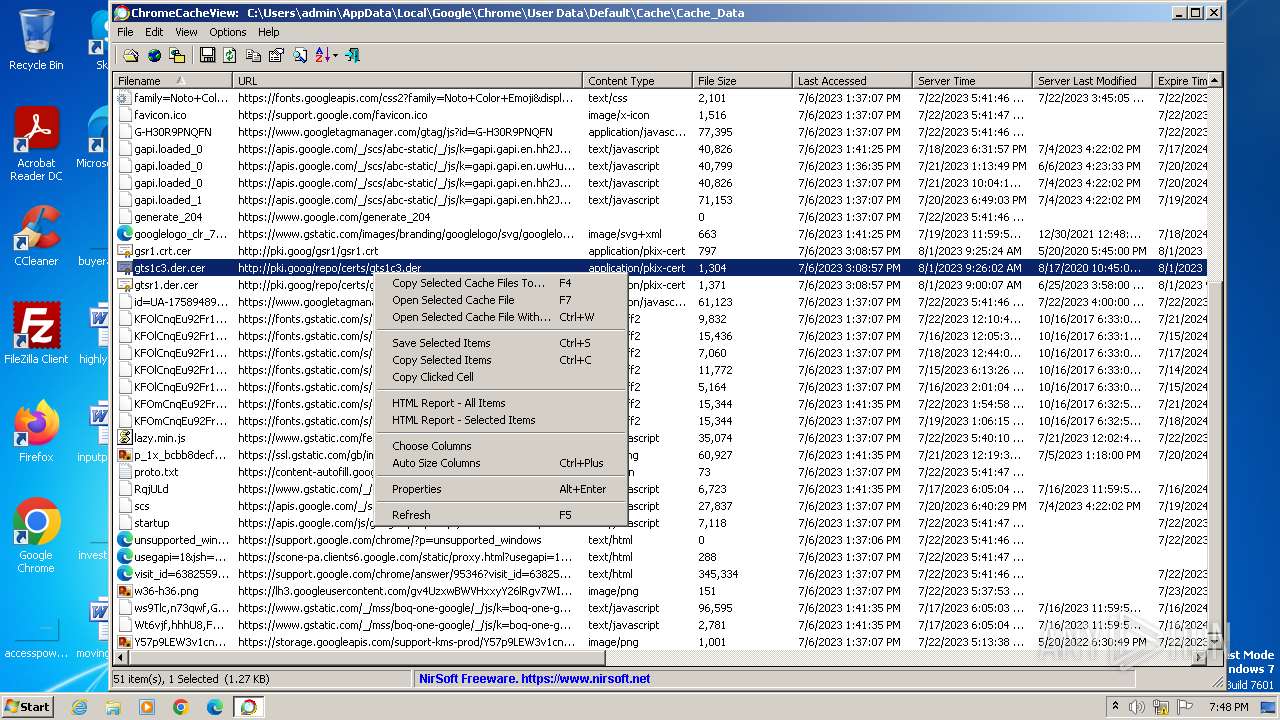Image resolution: width=1280 pixels, height=720 pixels.
Task: Select Auto Size Columns in context menu
Action: pos(501,463)
